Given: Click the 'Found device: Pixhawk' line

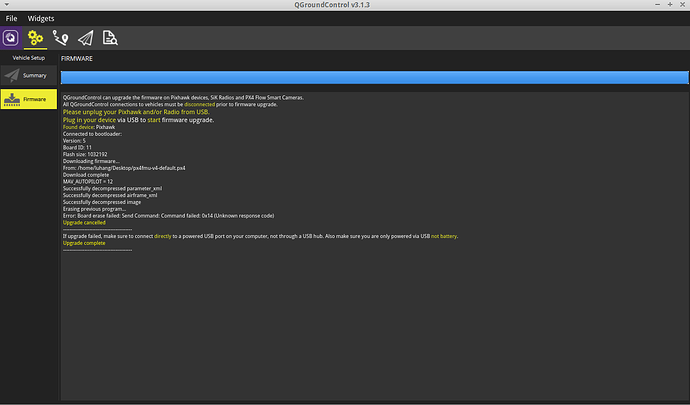Looking at the screenshot, I should tap(89, 127).
